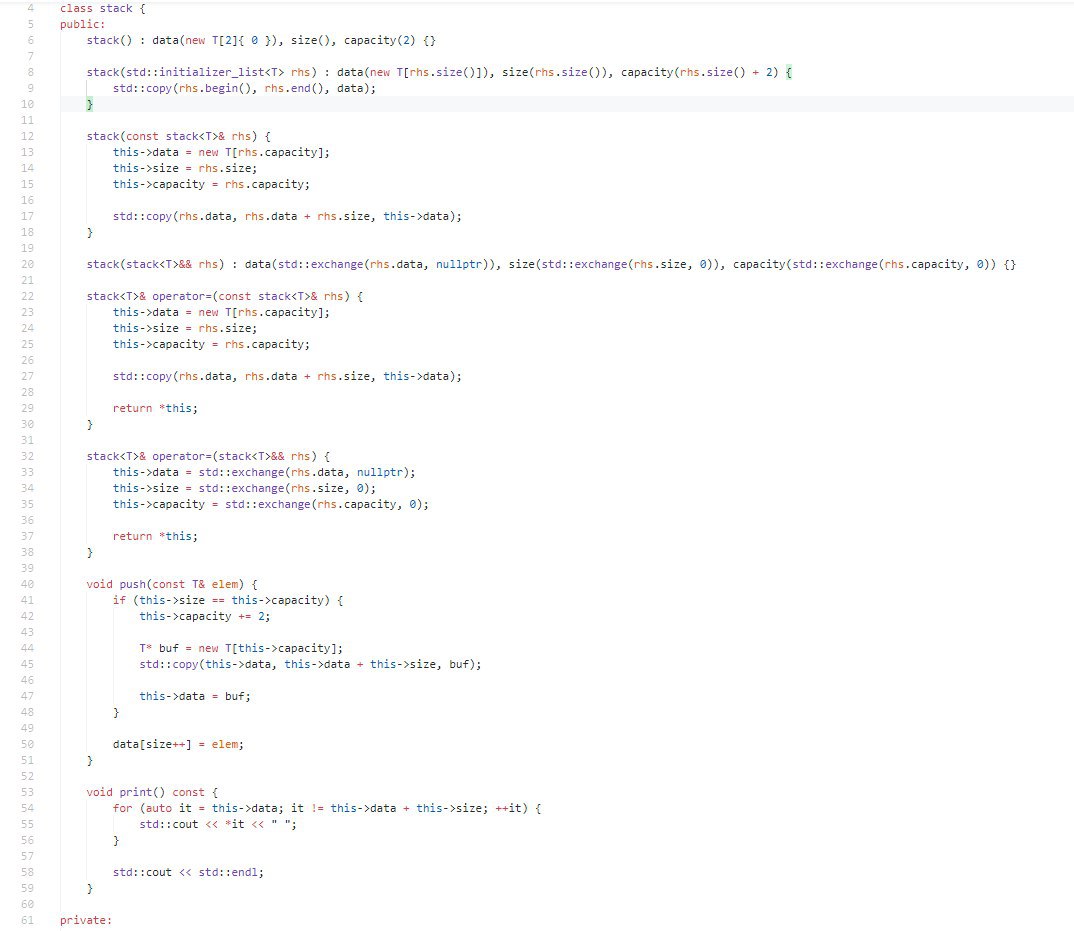1074x931 pixels.
Task: Click the std::copy into buf on line 45
Action: (310, 665)
